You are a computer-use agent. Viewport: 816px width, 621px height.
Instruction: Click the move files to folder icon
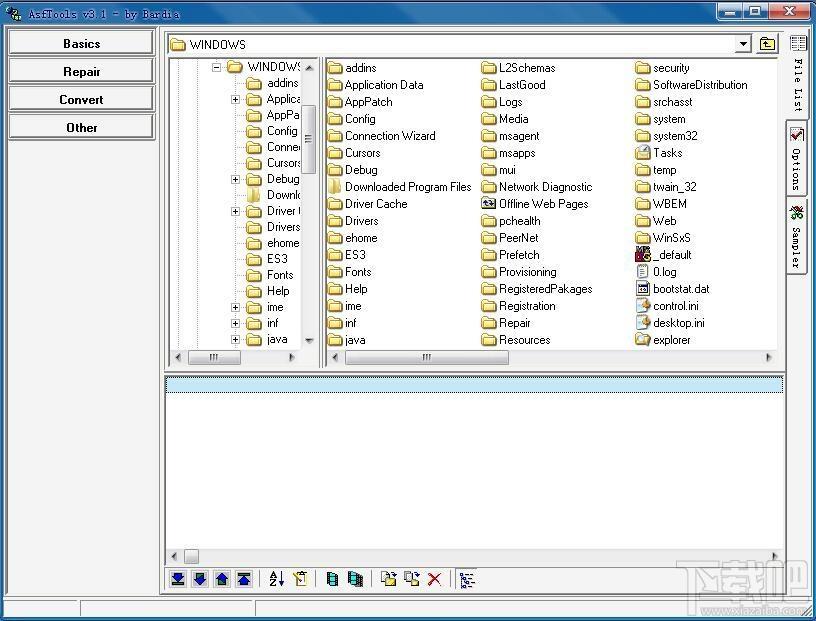(x=412, y=579)
